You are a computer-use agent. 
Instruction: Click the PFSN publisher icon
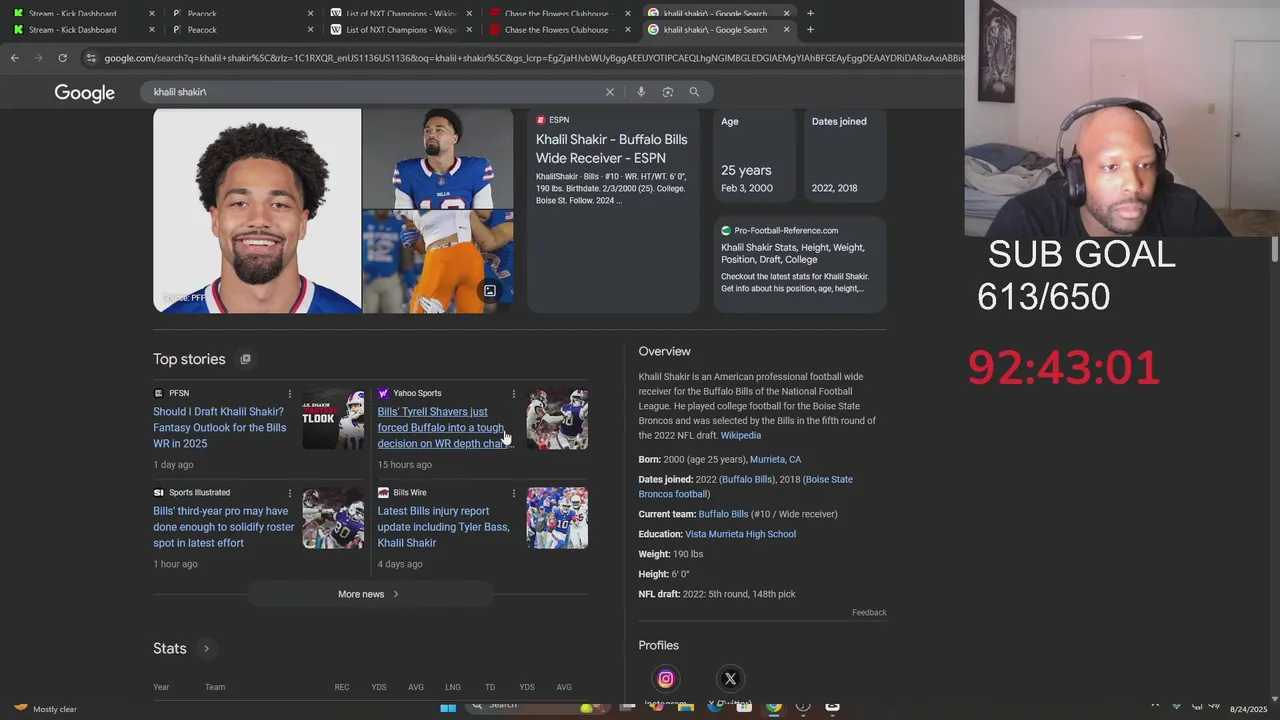[159, 394]
